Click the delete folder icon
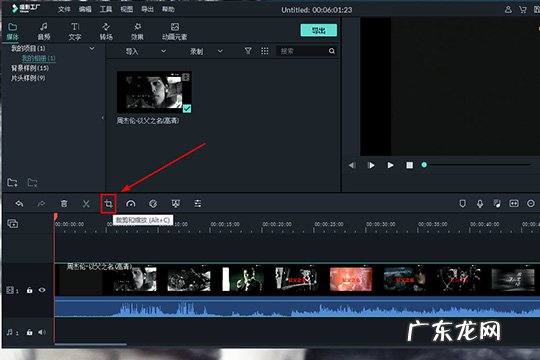This screenshot has height=360, width=540. (32, 183)
